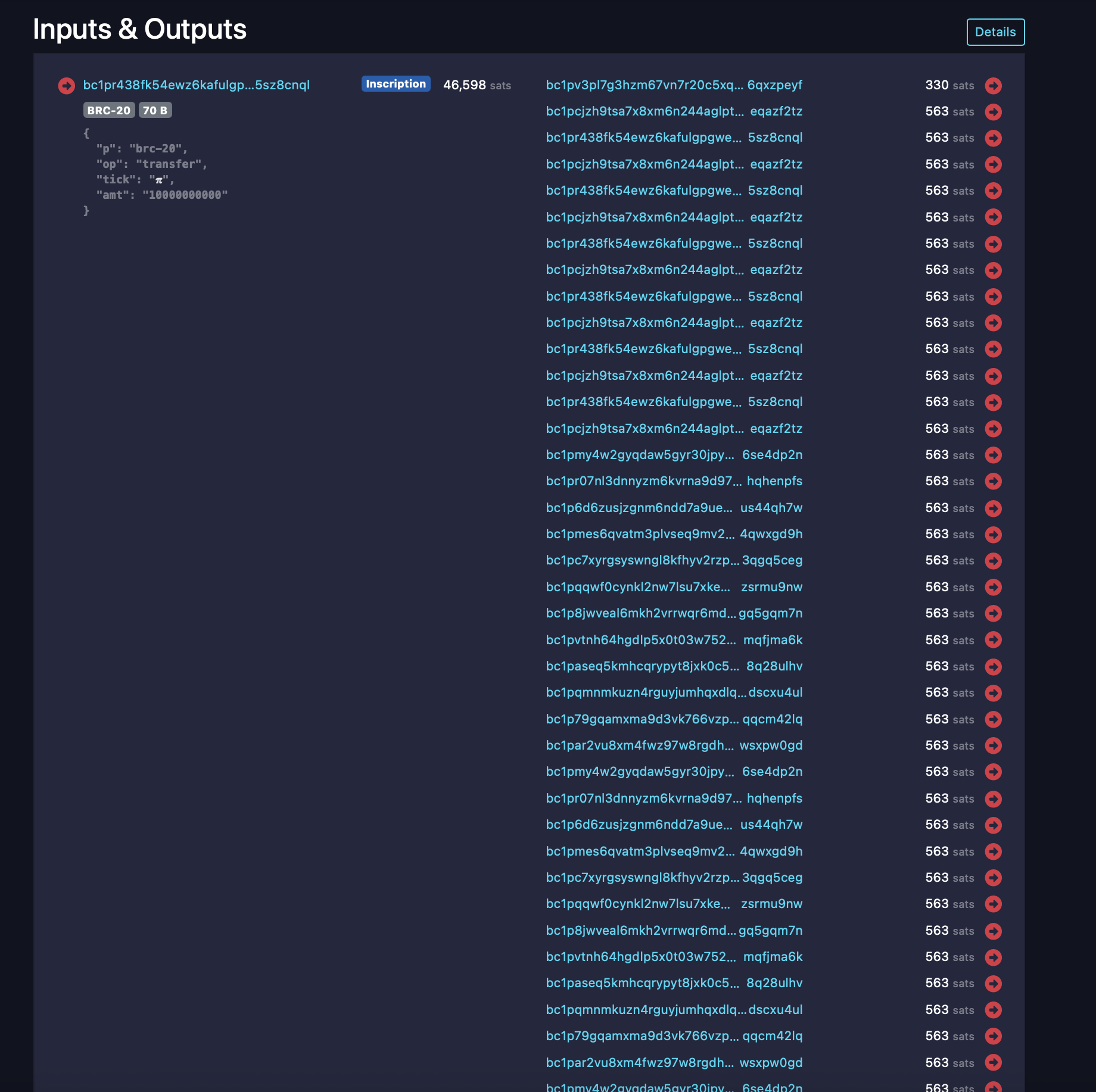Click the blue Inscription badge
The width and height of the screenshot is (1096, 1092).
396,84
